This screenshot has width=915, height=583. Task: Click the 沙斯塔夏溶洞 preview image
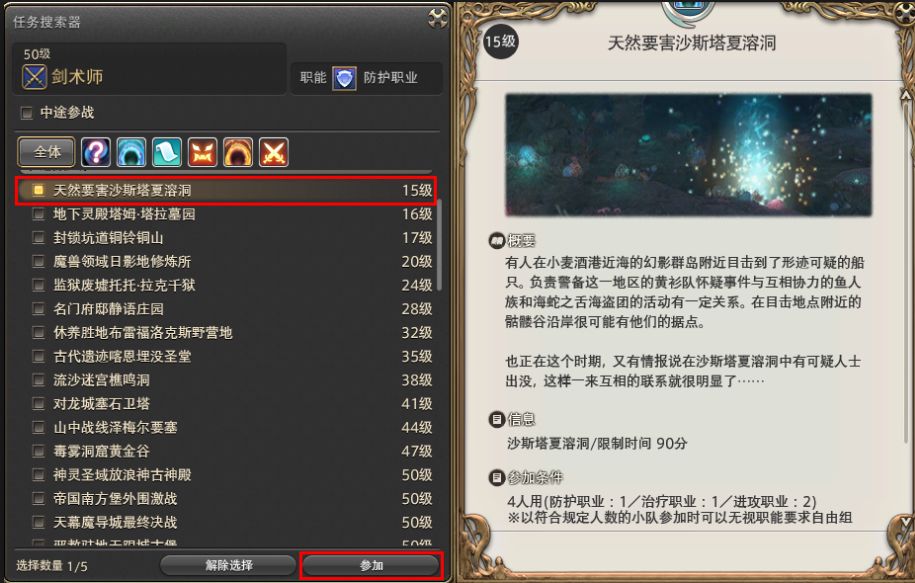coord(689,155)
